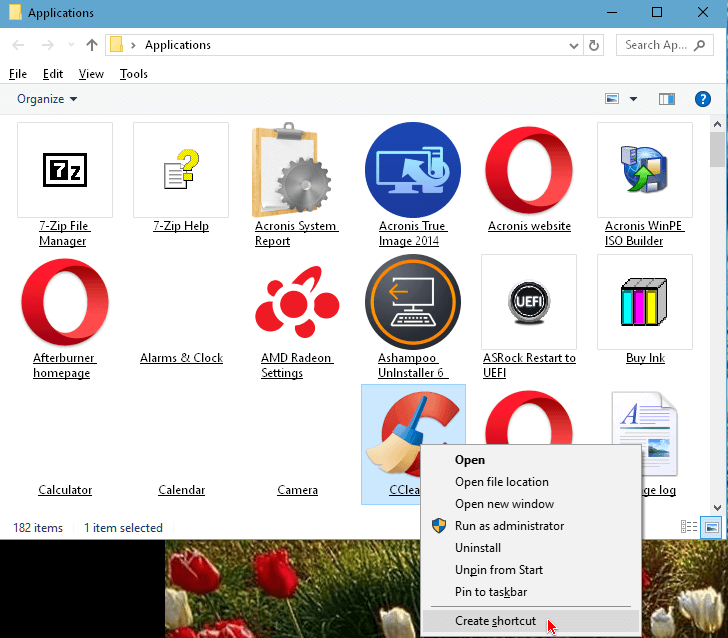This screenshot has width=728, height=638.
Task: Select the AMD Radeon Settings icon
Action: (297, 302)
